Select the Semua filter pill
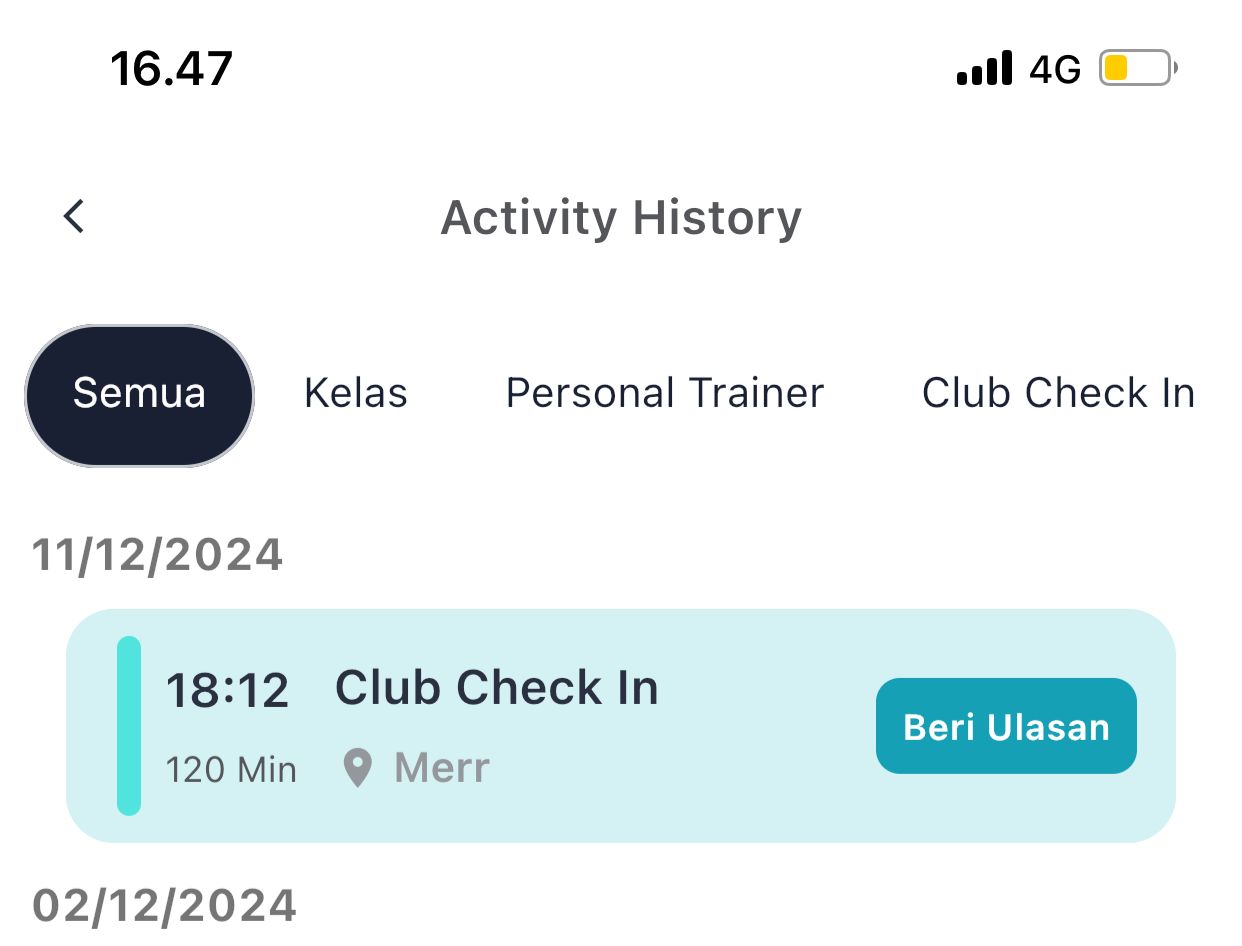1242x946 pixels. [x=139, y=395]
